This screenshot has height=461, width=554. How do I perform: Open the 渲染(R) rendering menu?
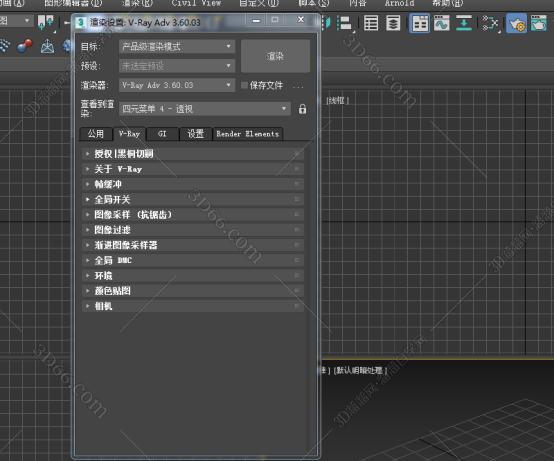(137, 3)
